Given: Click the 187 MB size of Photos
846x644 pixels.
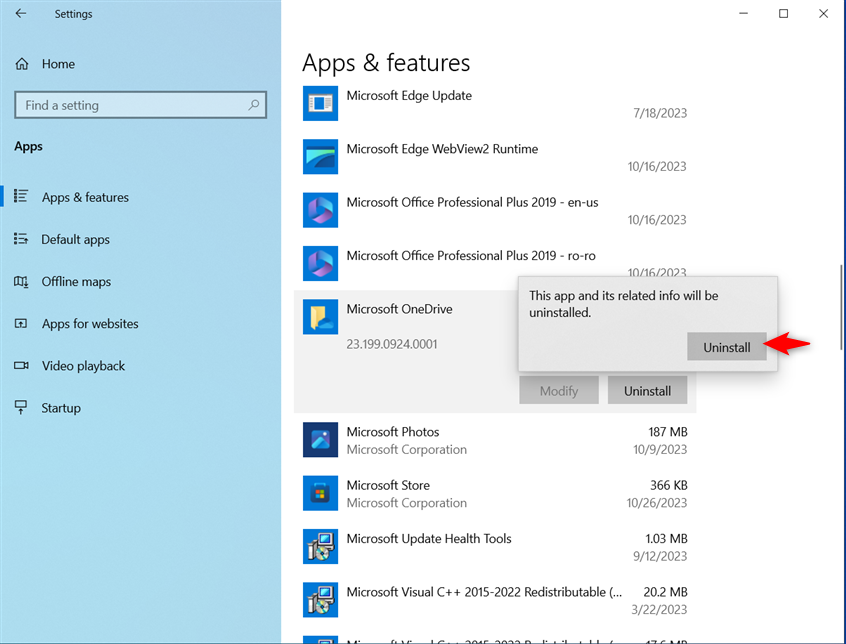Looking at the screenshot, I should 667,432.
